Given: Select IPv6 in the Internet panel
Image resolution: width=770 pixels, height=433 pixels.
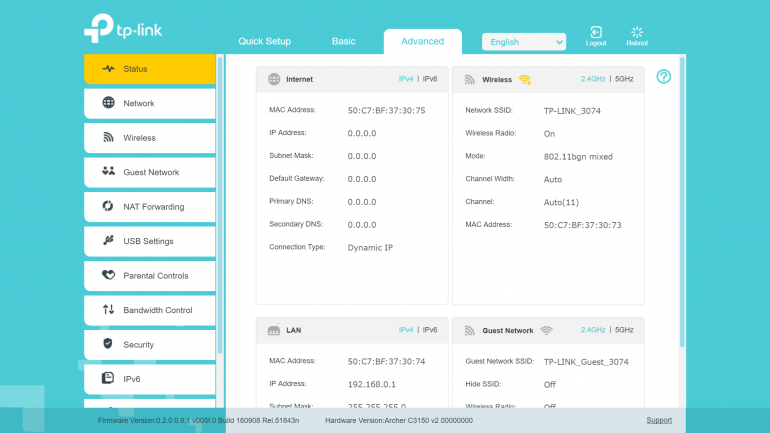Looking at the screenshot, I should point(430,79).
